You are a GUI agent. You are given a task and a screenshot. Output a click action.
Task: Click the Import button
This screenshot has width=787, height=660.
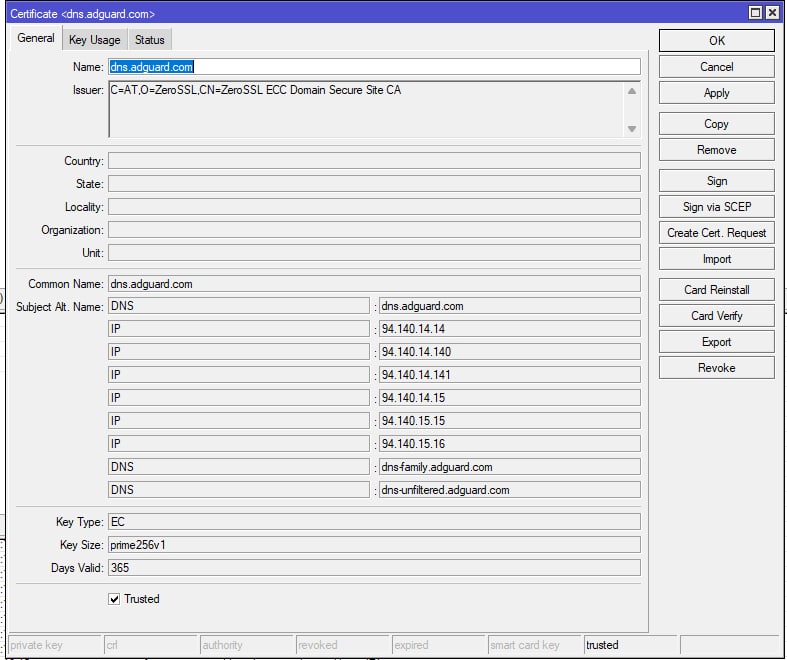click(x=716, y=259)
